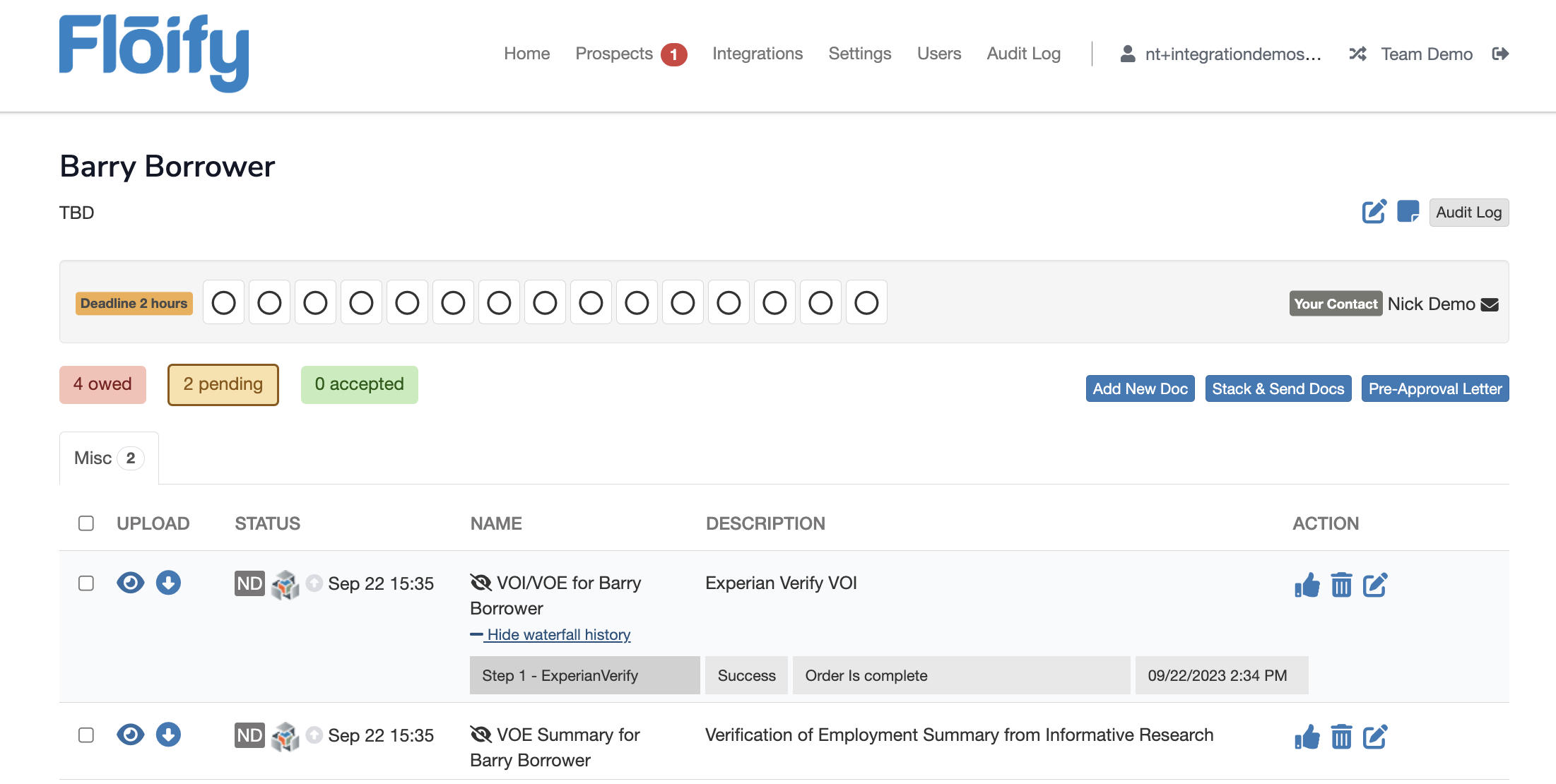1556x784 pixels.
Task: Click the Stack & Send Docs button
Action: [1278, 388]
